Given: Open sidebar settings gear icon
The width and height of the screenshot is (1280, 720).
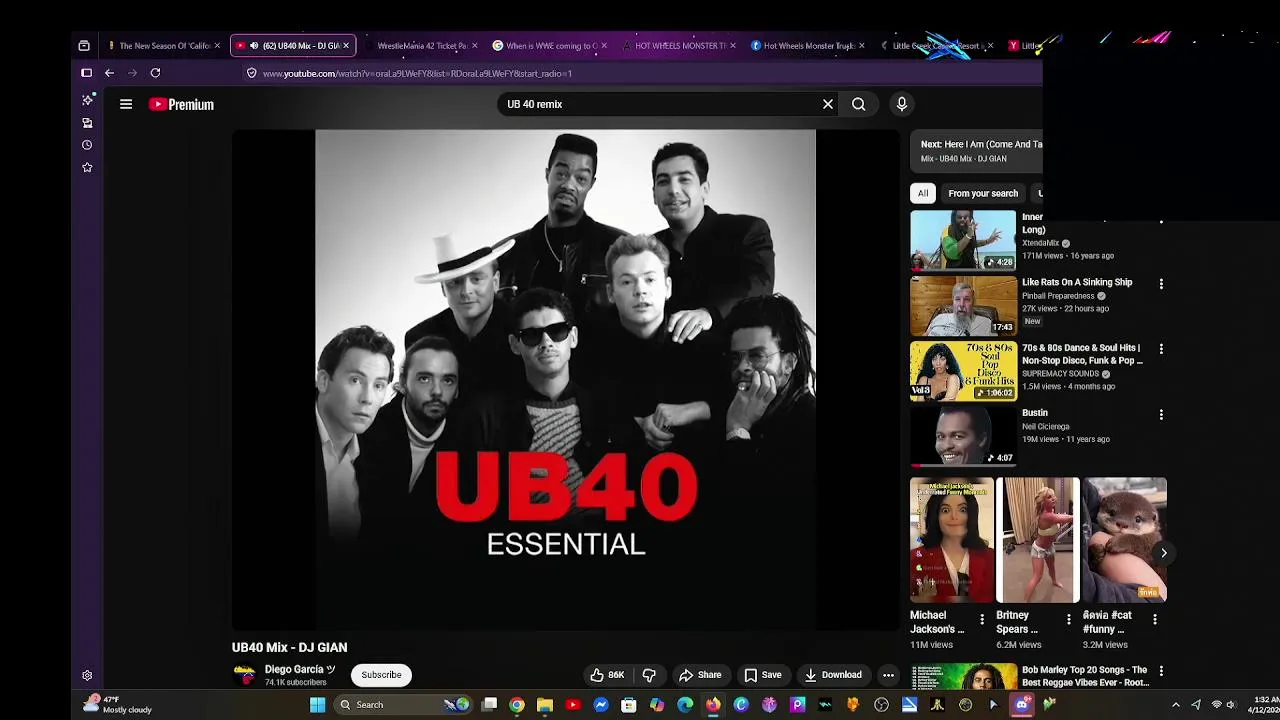Looking at the screenshot, I should pyautogui.click(x=87, y=676).
